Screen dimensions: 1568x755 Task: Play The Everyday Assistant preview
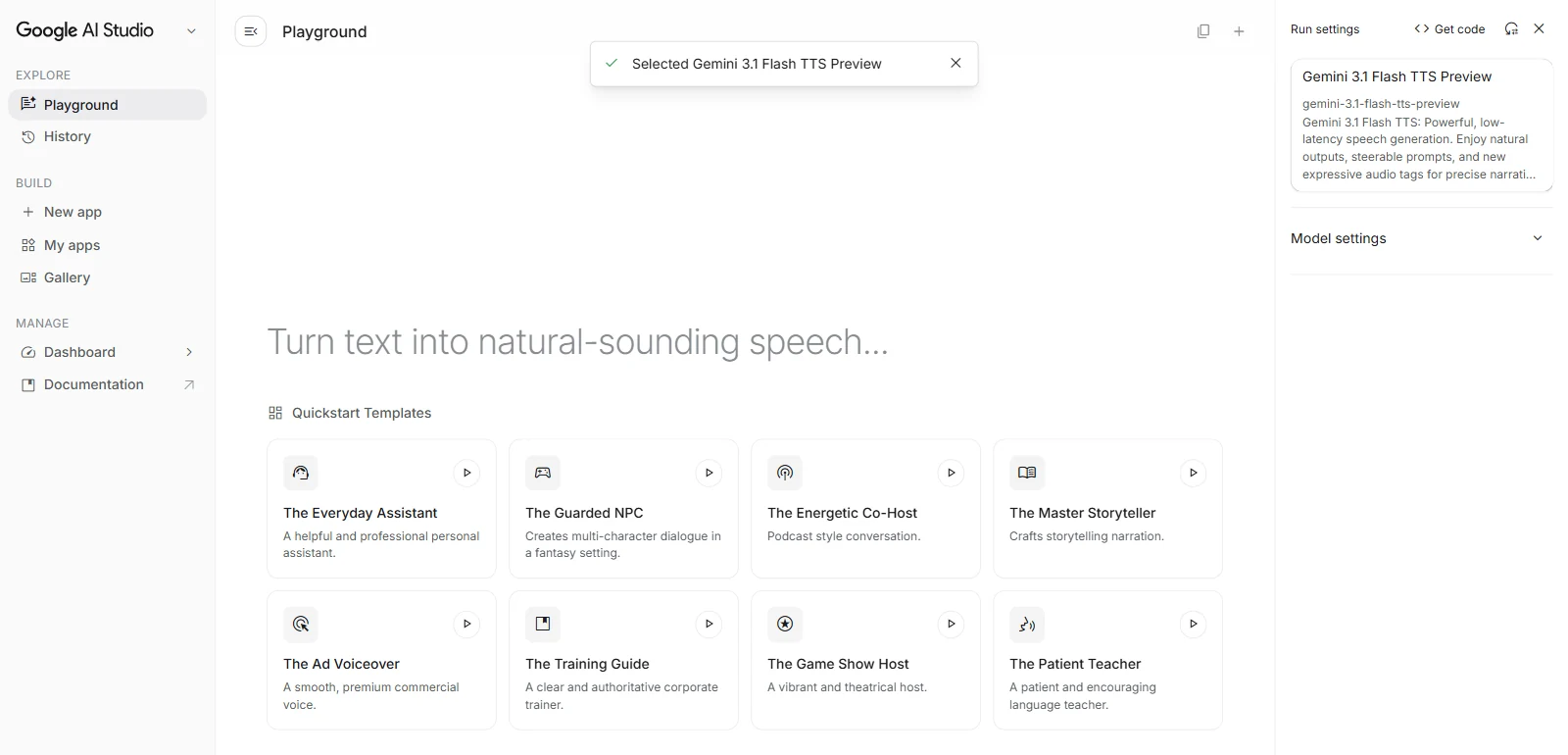point(467,473)
